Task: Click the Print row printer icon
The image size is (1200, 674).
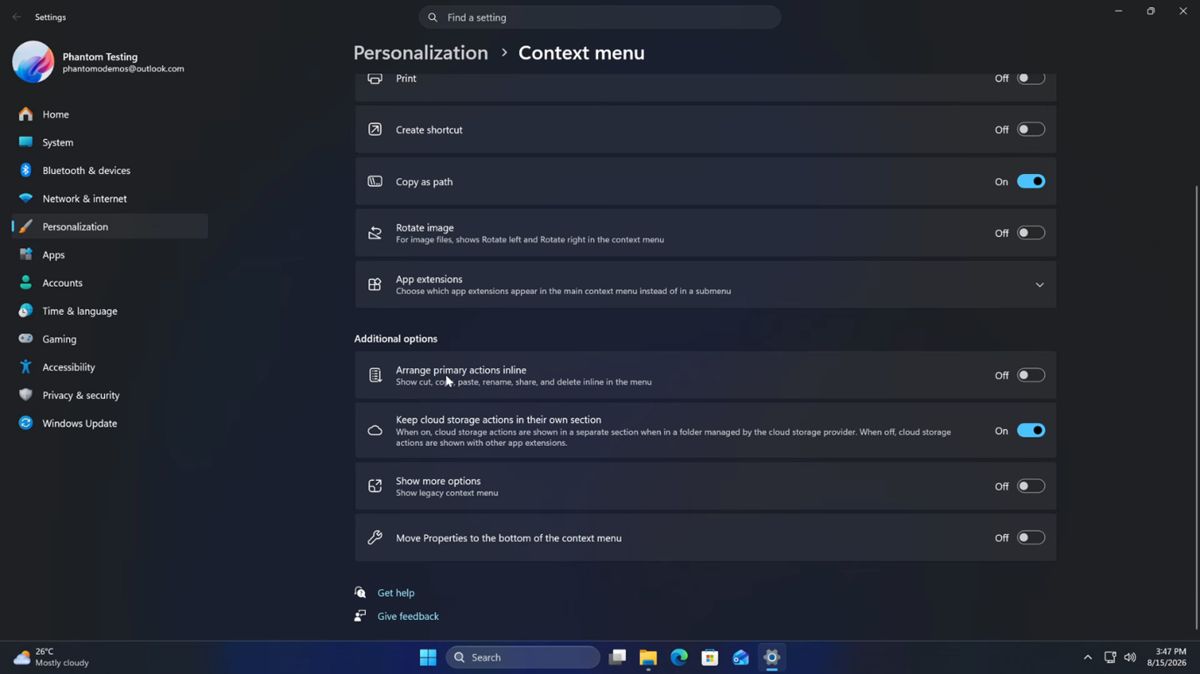Action: [375, 78]
